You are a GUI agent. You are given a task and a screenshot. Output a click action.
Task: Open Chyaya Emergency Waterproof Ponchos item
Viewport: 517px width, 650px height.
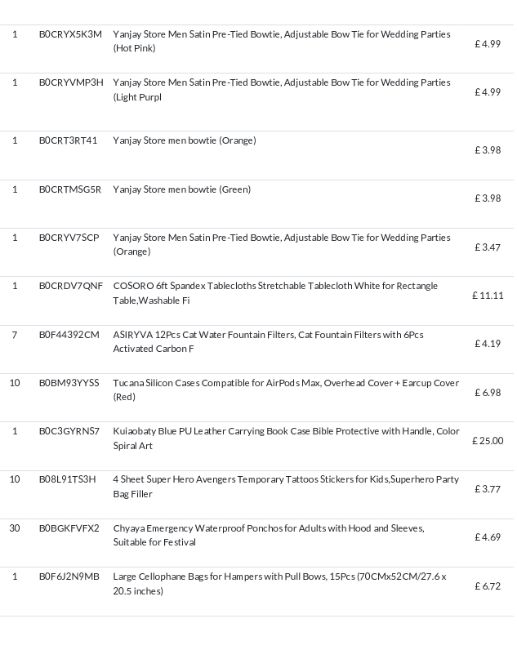point(269,535)
